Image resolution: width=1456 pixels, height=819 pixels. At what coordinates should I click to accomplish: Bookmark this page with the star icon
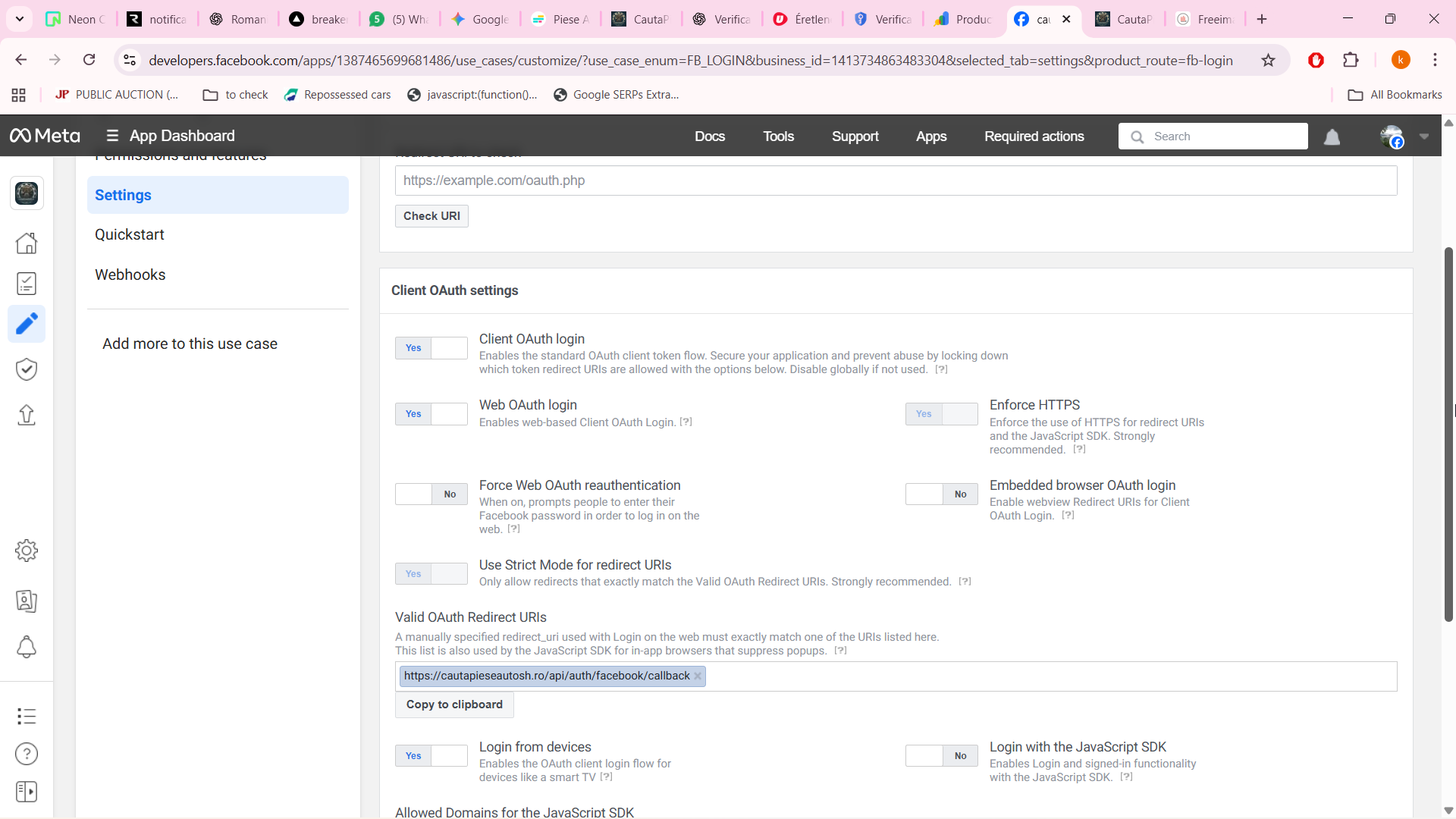1268,60
